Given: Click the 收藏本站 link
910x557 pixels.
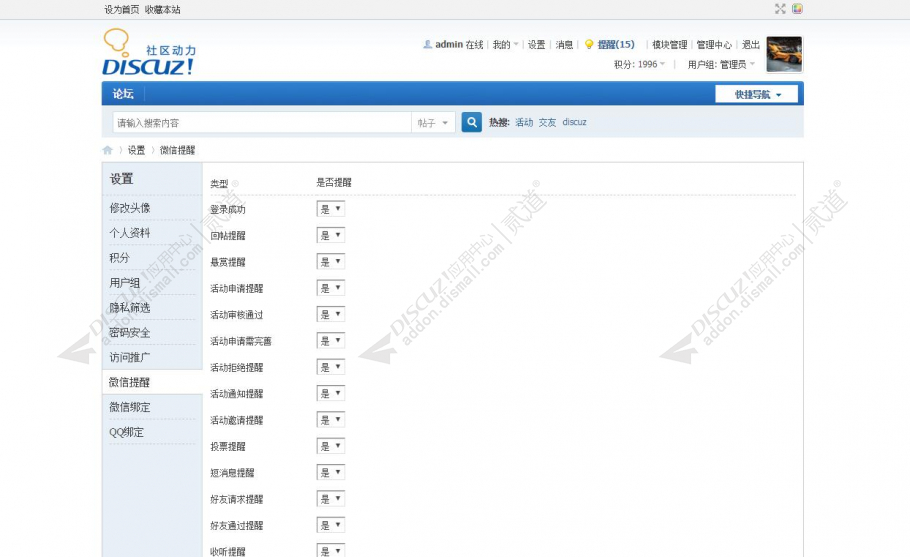Looking at the screenshot, I should tap(162, 10).
